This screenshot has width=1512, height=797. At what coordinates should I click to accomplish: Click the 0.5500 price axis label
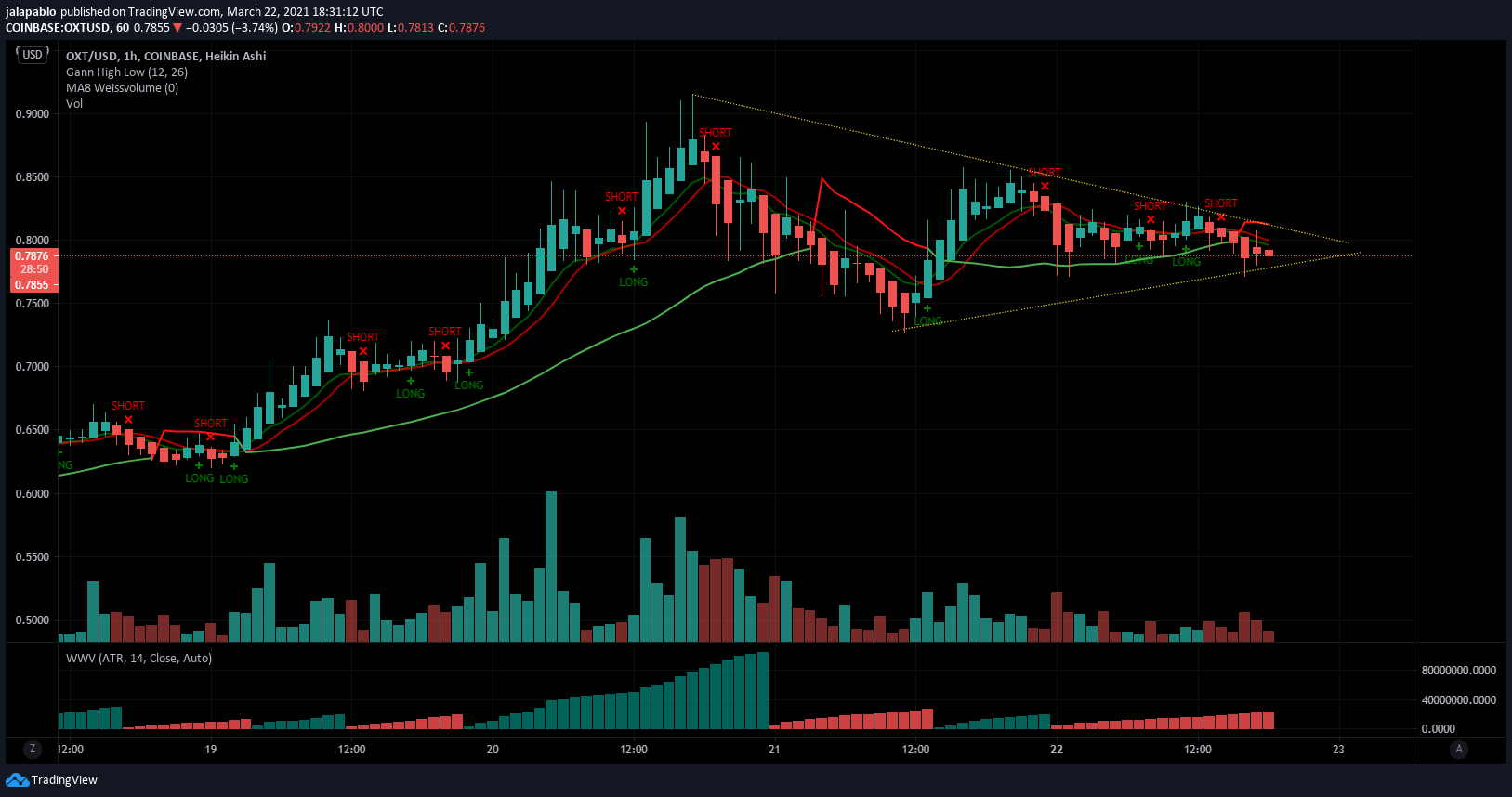point(33,556)
